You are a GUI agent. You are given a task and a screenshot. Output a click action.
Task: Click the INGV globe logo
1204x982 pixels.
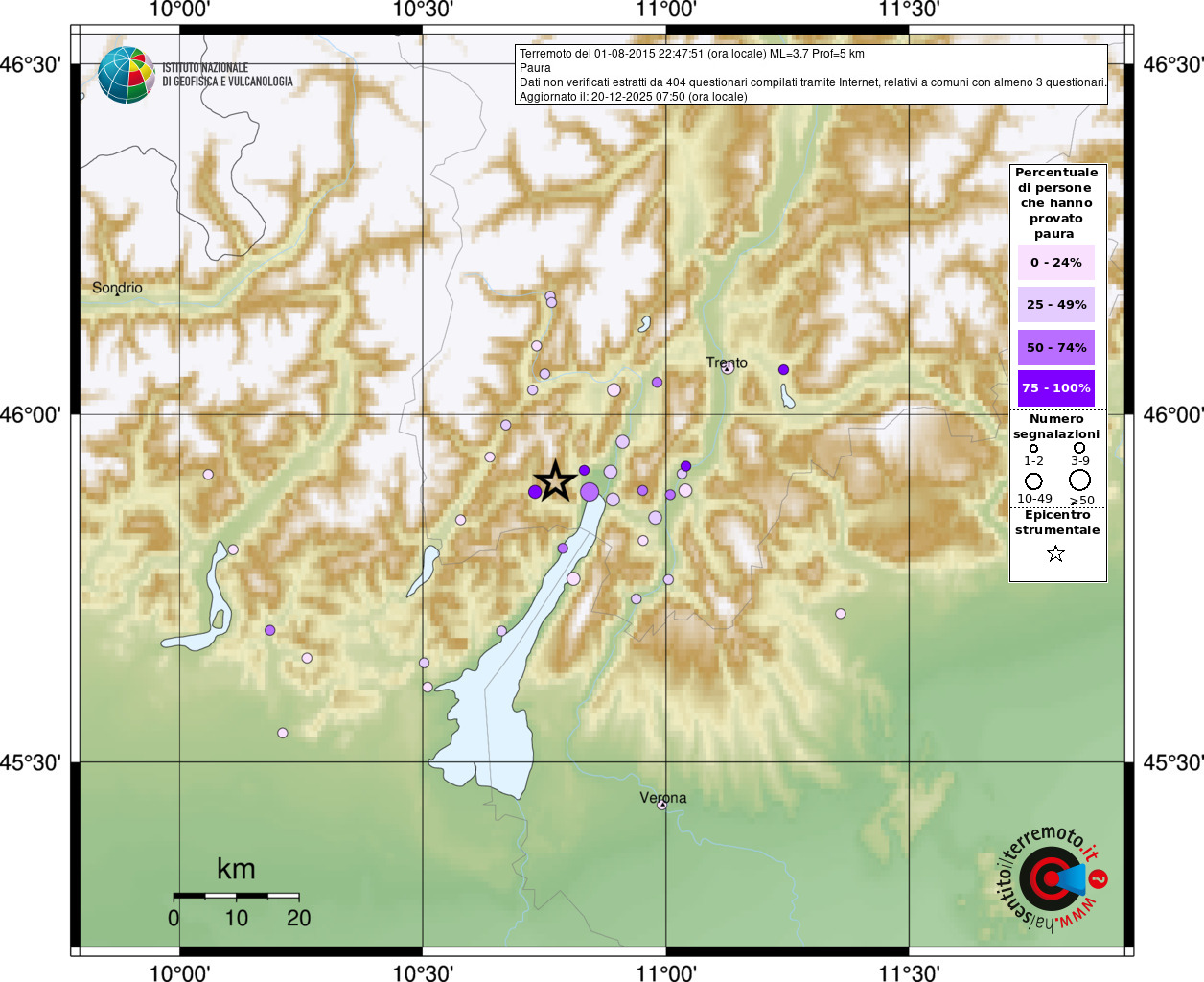[x=127, y=75]
